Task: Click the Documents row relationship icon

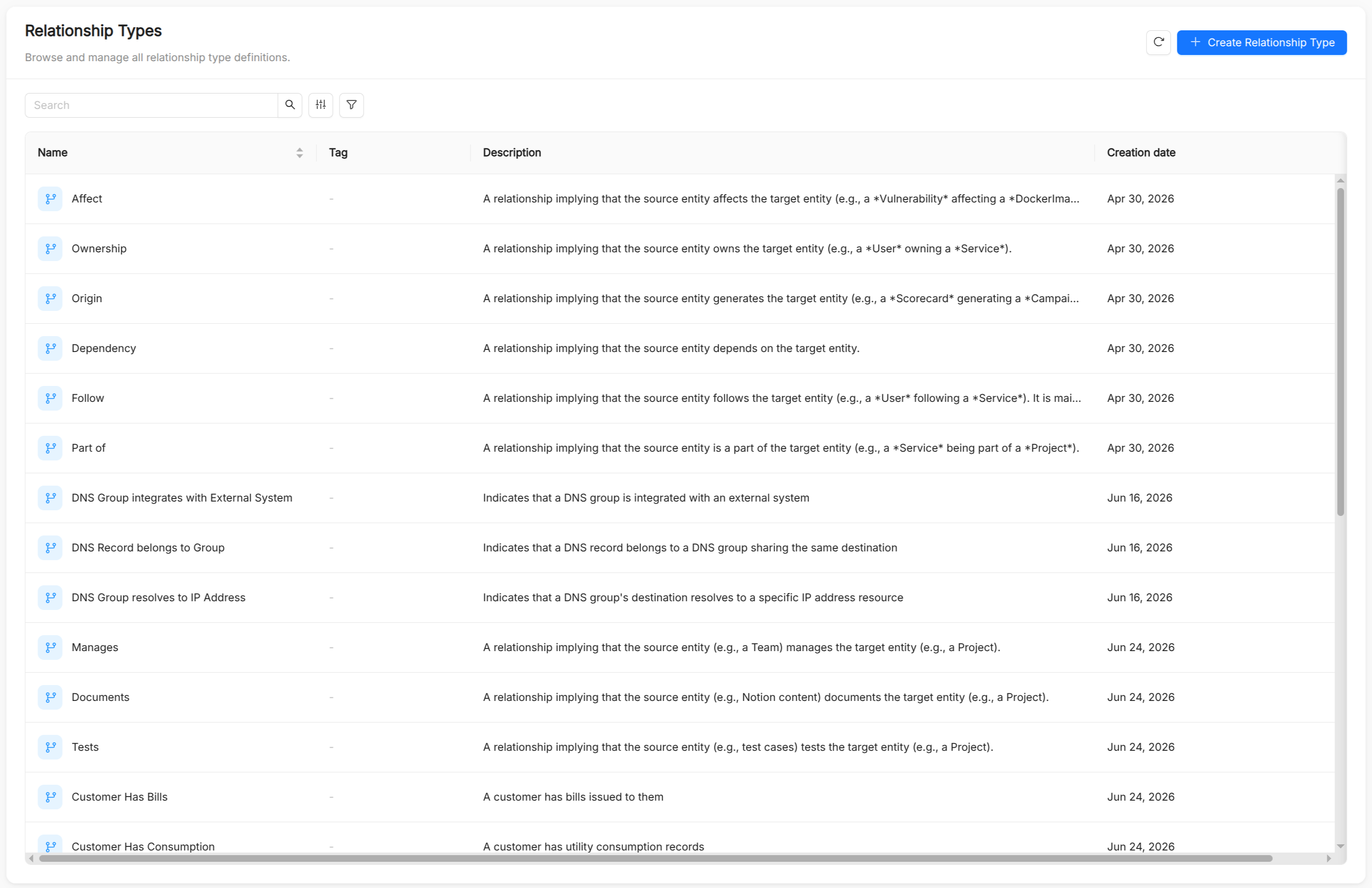Action: click(50, 697)
